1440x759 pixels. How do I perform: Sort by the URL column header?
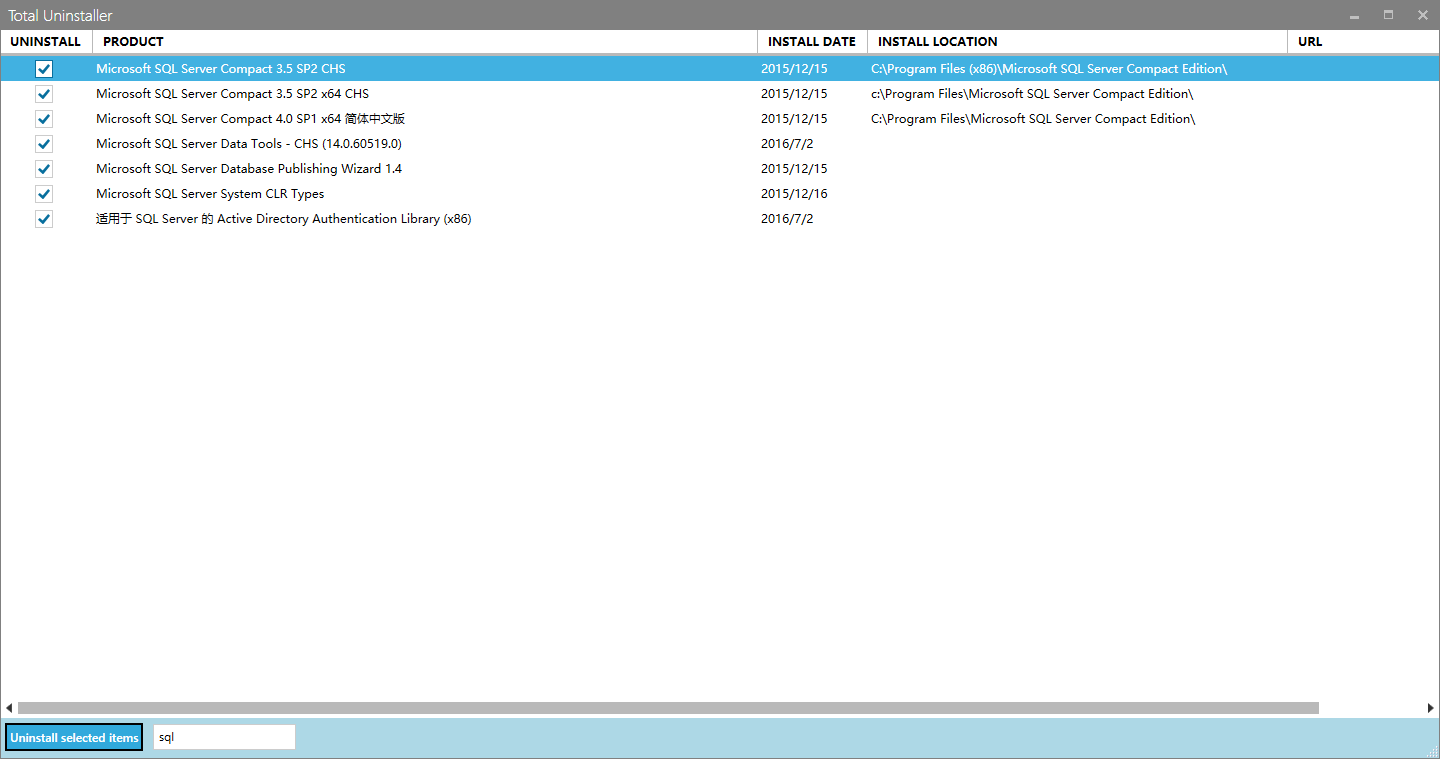point(1363,42)
